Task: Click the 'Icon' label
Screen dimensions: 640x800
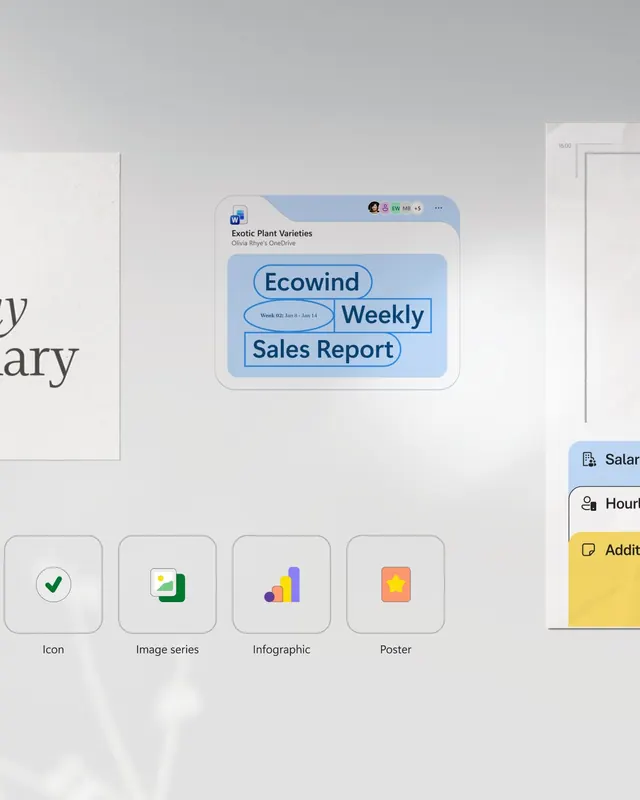Action: (x=53, y=649)
